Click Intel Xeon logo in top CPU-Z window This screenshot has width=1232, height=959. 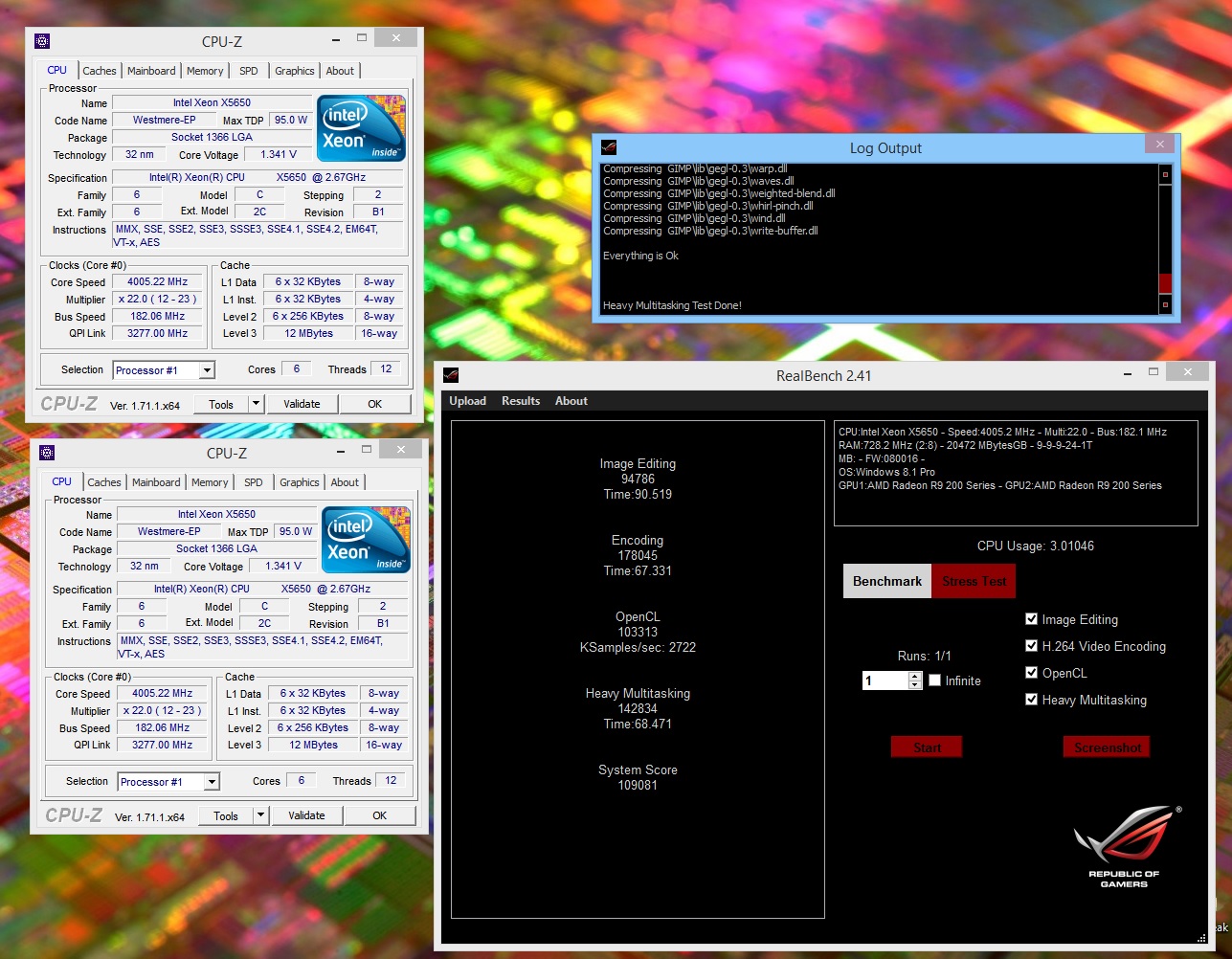pos(361,127)
